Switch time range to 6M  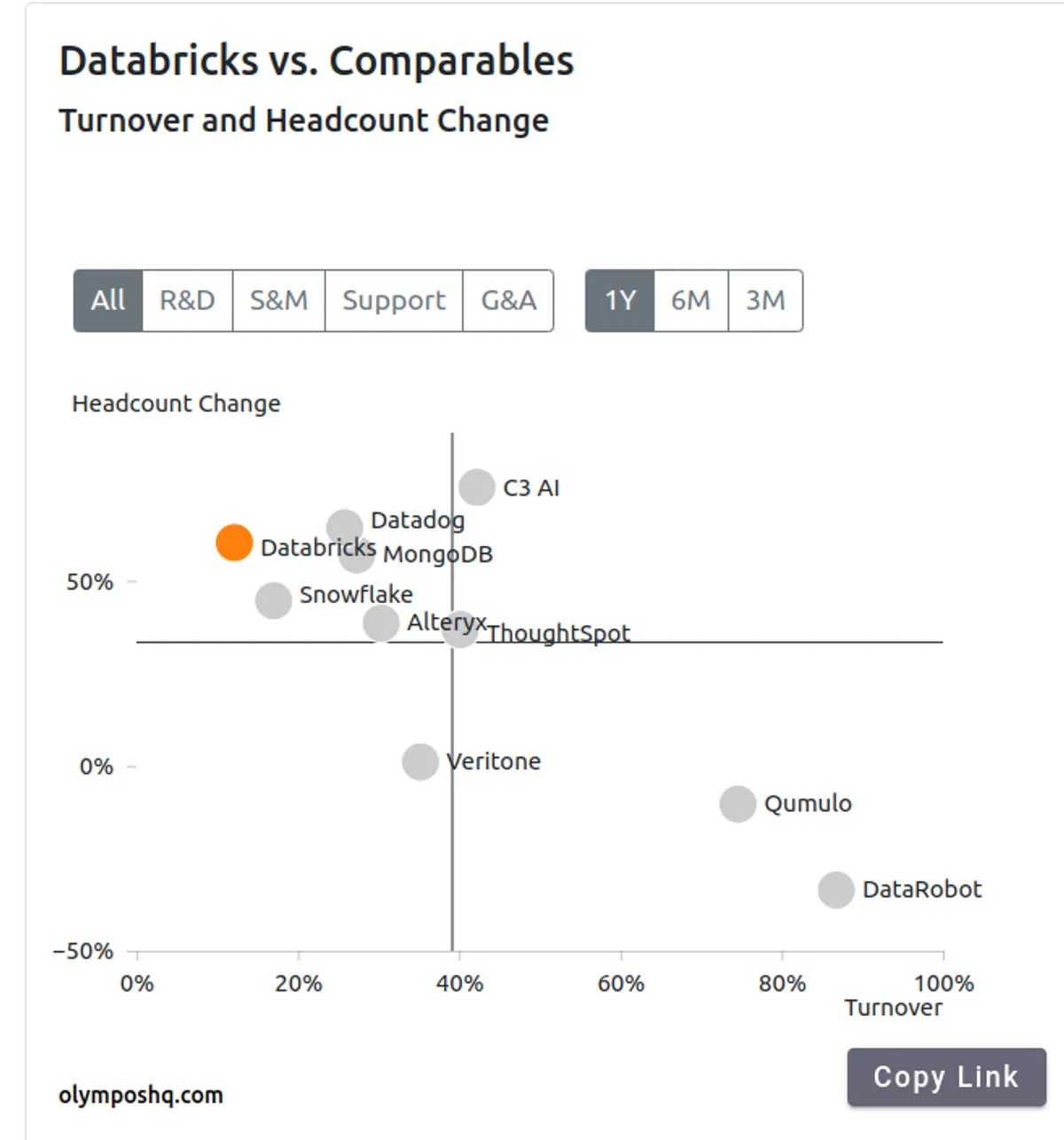691,301
